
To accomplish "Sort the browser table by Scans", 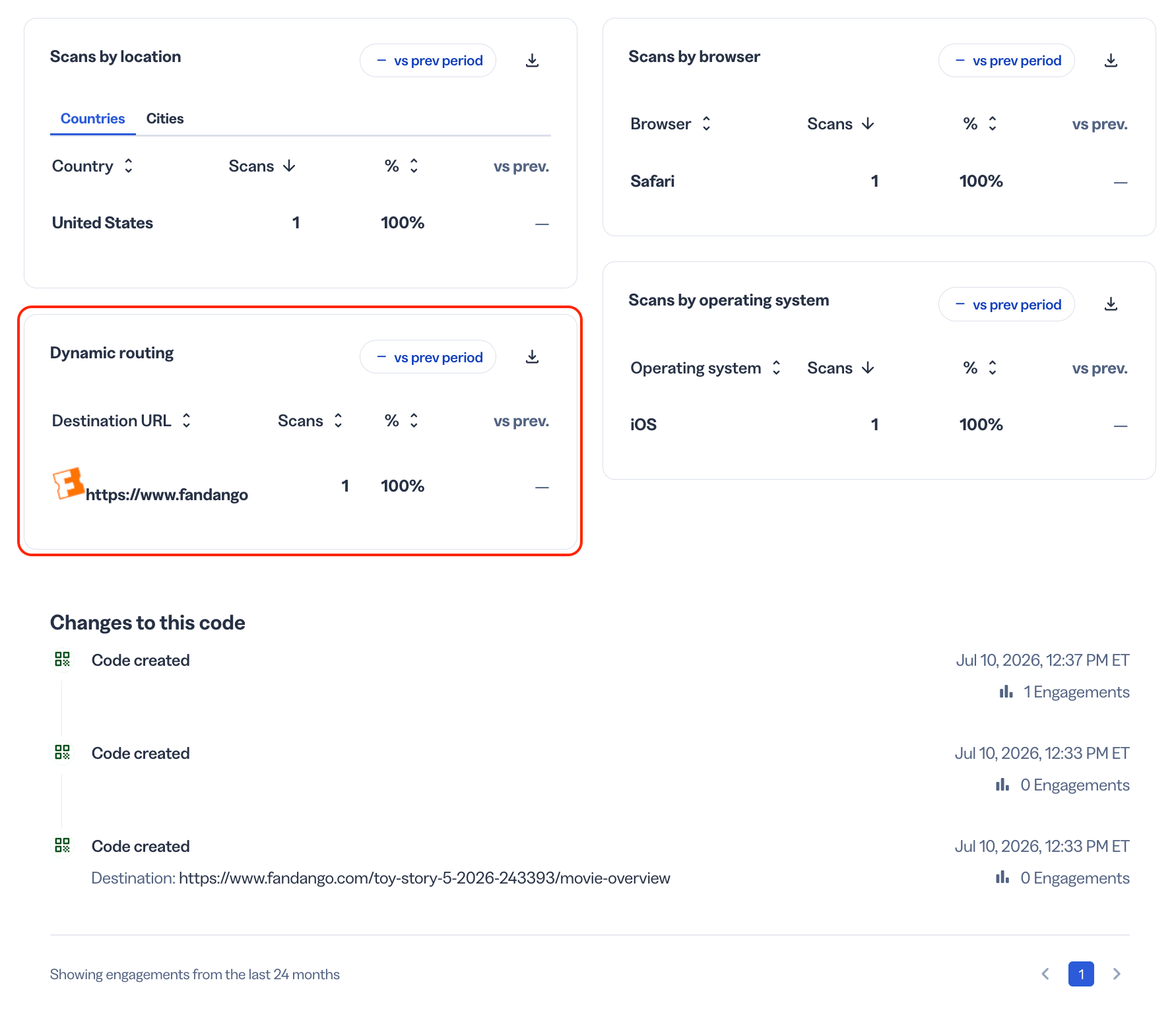I will 841,123.
